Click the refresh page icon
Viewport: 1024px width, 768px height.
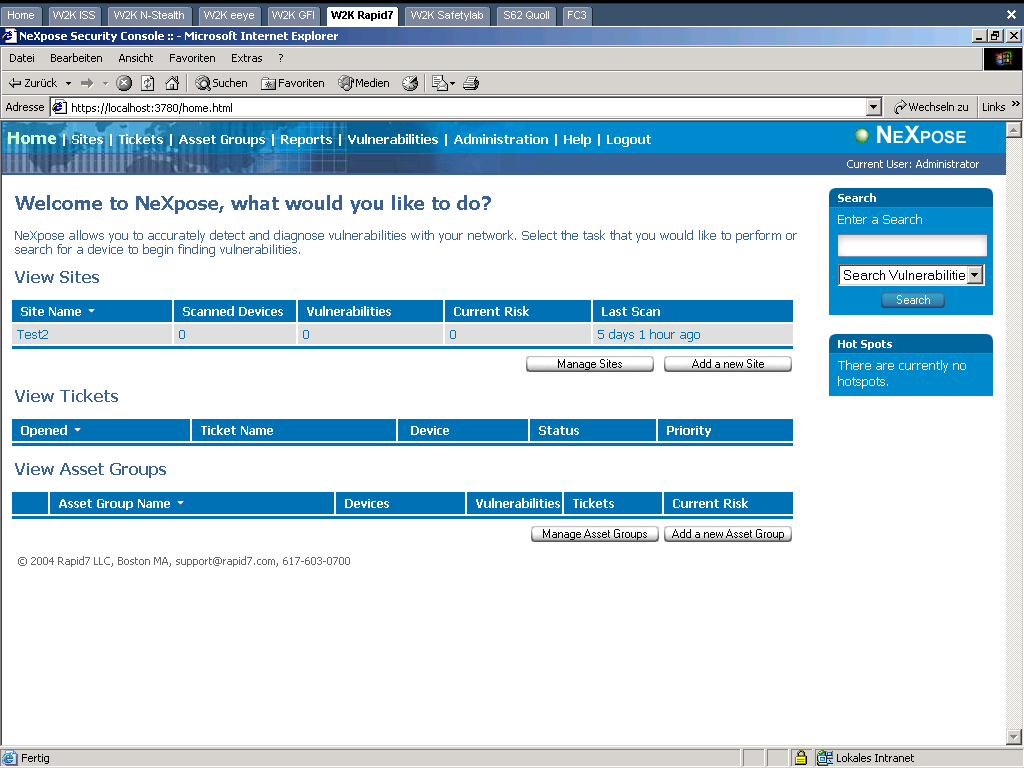tap(148, 83)
